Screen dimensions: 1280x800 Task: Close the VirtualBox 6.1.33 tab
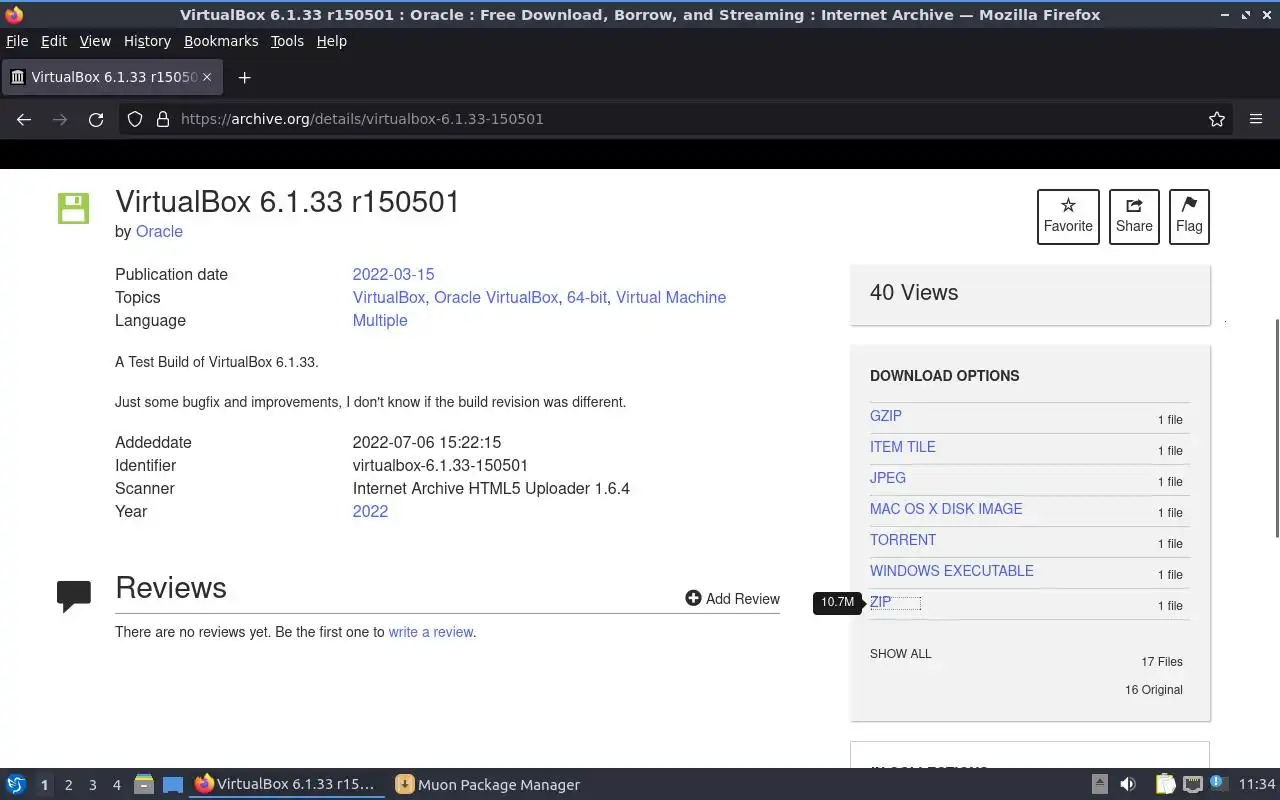click(207, 77)
